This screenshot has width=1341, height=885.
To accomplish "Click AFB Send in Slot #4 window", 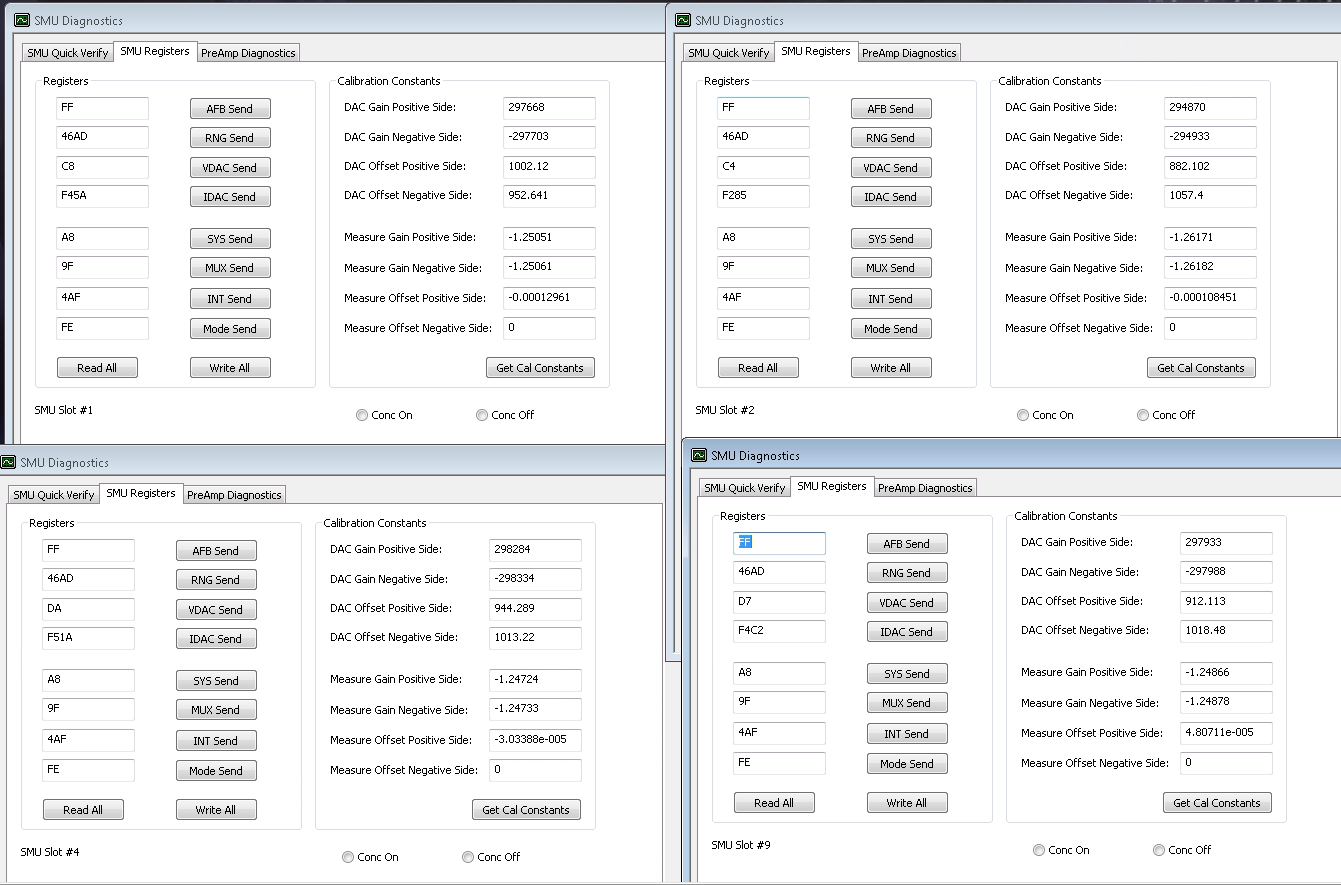I will click(216, 551).
